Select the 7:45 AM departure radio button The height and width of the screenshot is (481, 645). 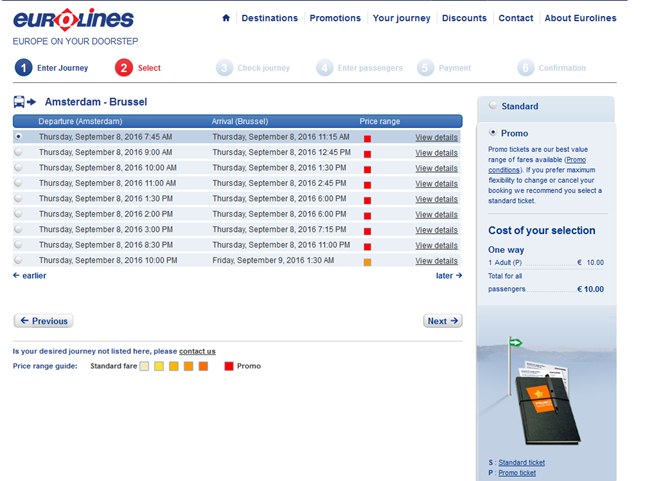[x=18, y=136]
